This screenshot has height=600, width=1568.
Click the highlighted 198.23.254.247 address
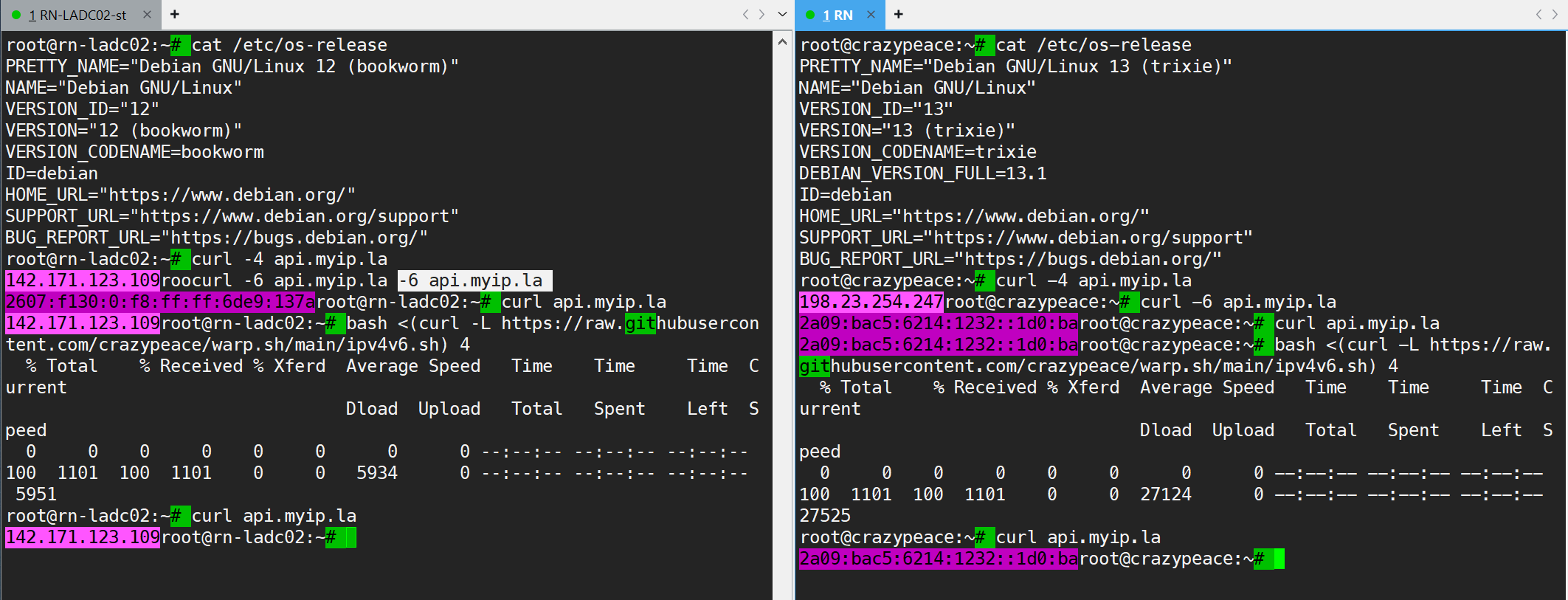tap(871, 302)
